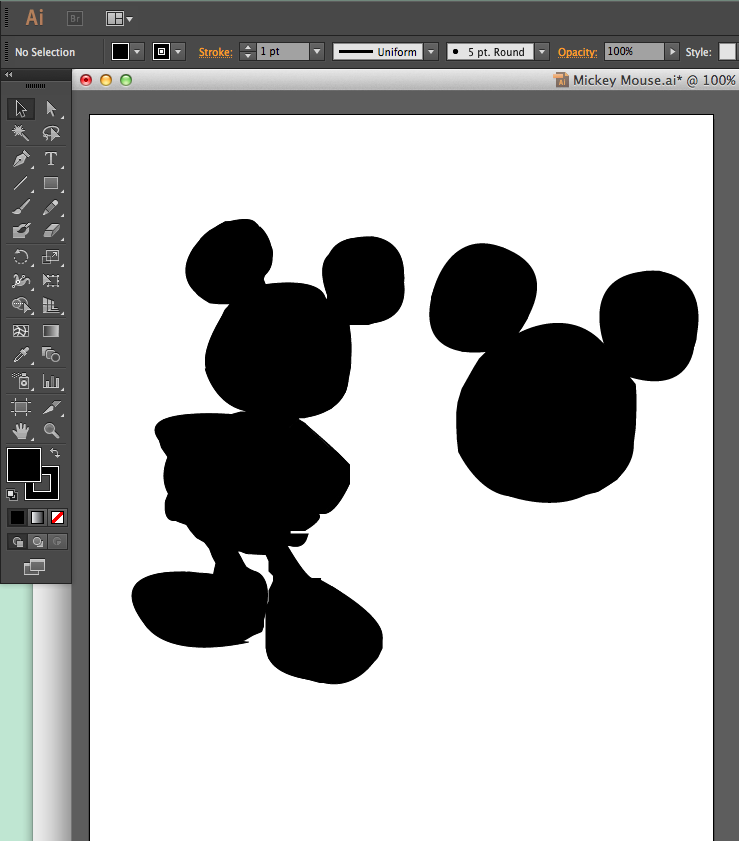Select the Hand tool
739x841 pixels.
pos(21,431)
